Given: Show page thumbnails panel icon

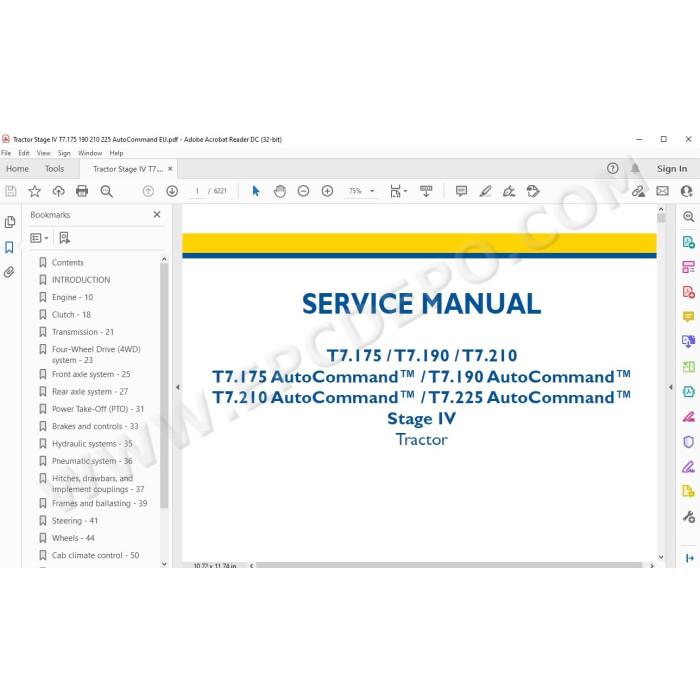Looking at the screenshot, I should pos(10,222).
